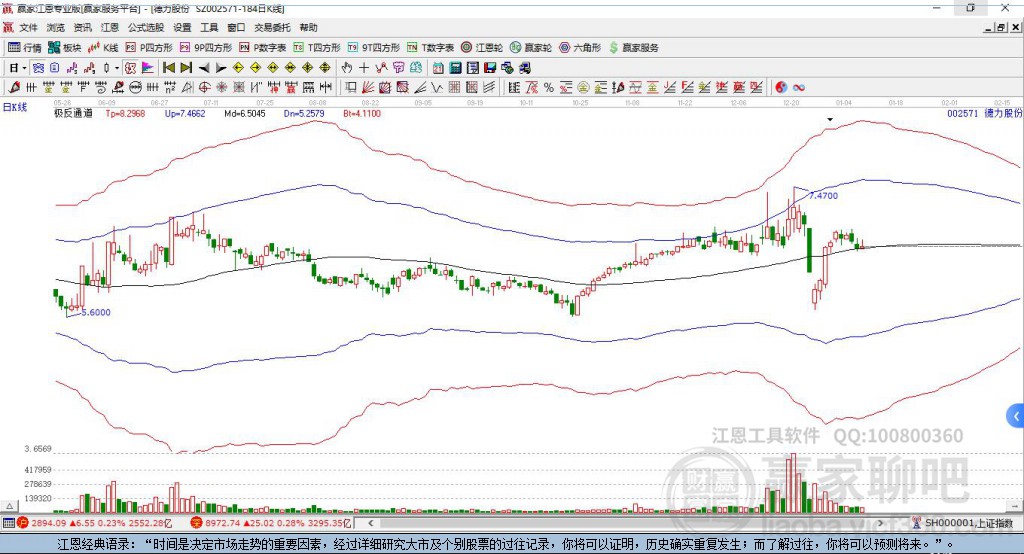Click the Md=6.5045 indicator value
The image size is (1024, 554).
click(x=245, y=113)
